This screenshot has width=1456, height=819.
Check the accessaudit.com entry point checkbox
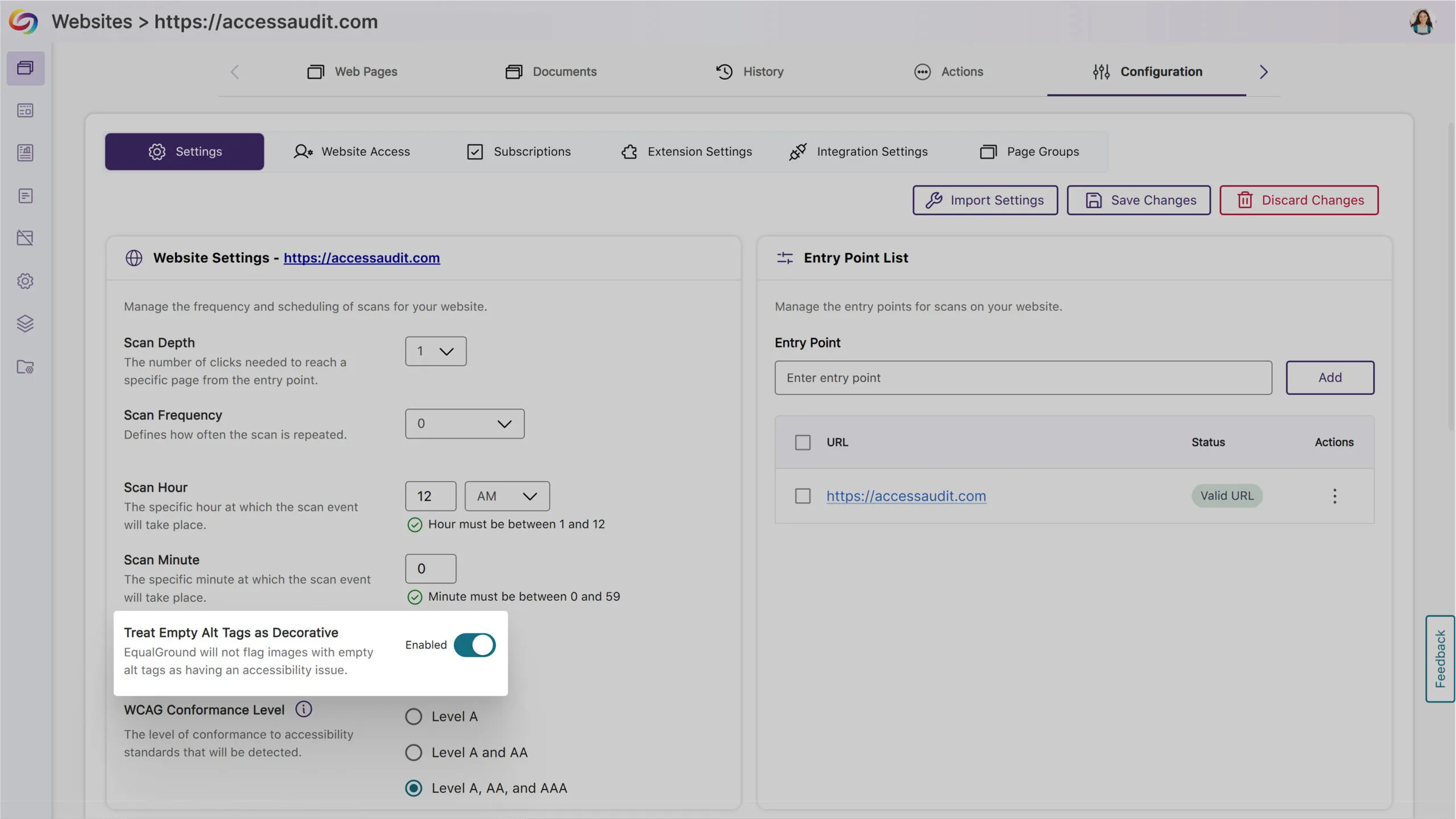pos(803,496)
